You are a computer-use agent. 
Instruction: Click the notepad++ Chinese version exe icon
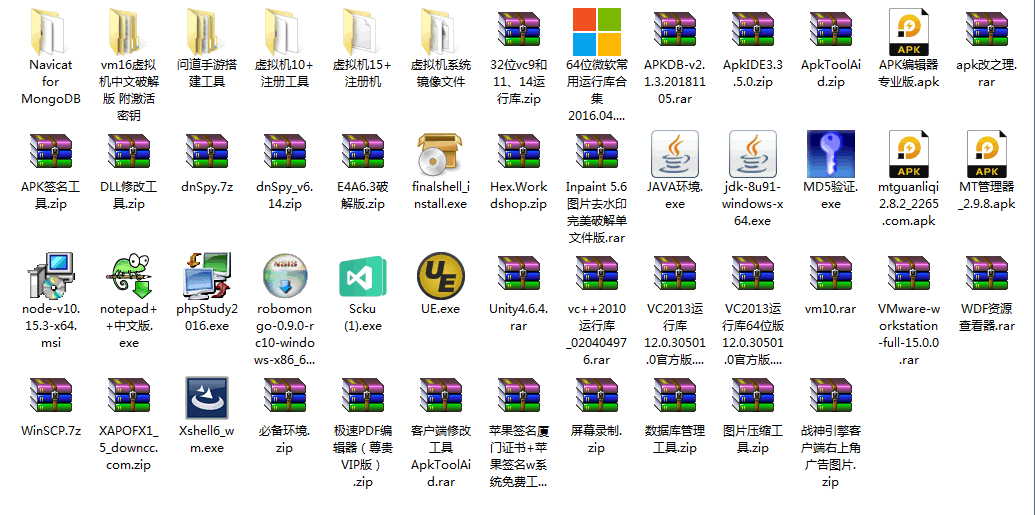pos(129,277)
